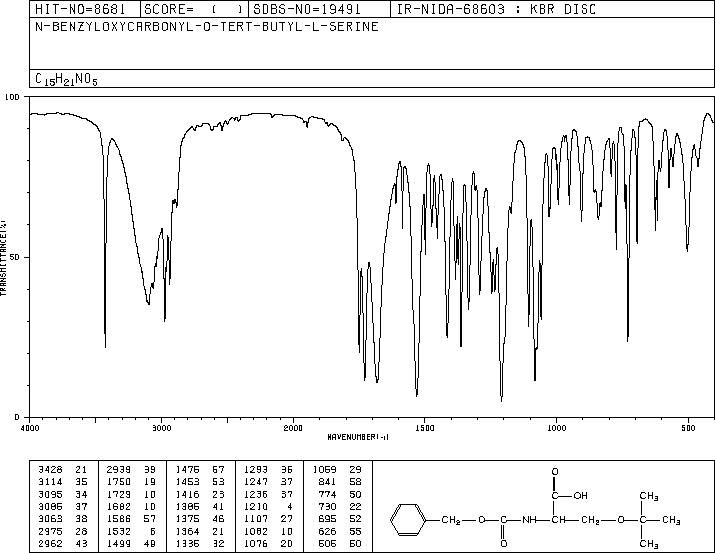Click the 1500 x-axis tick label

425,428
